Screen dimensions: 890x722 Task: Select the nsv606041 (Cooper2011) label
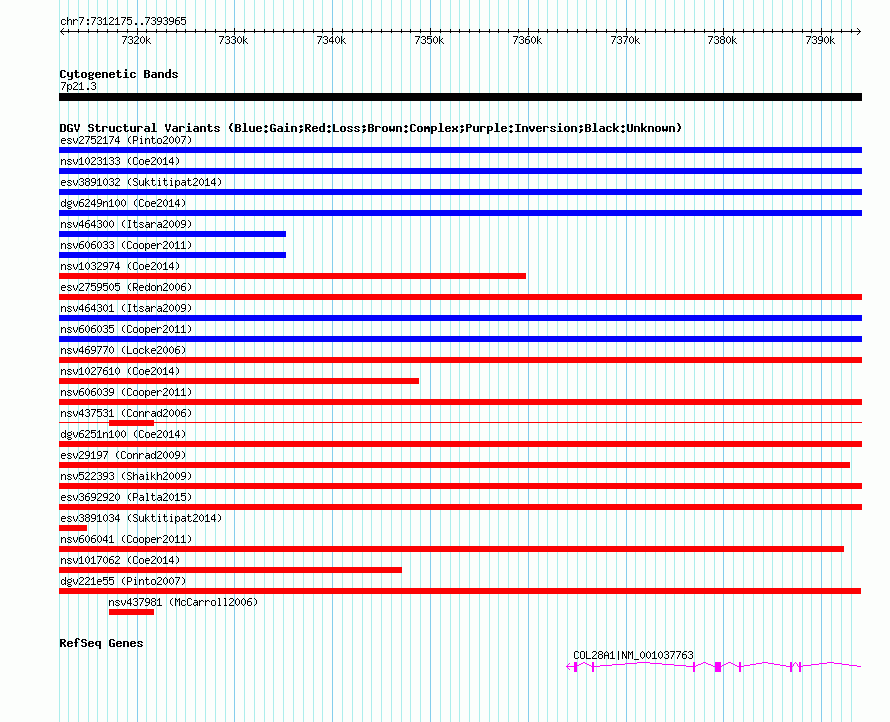[126, 539]
